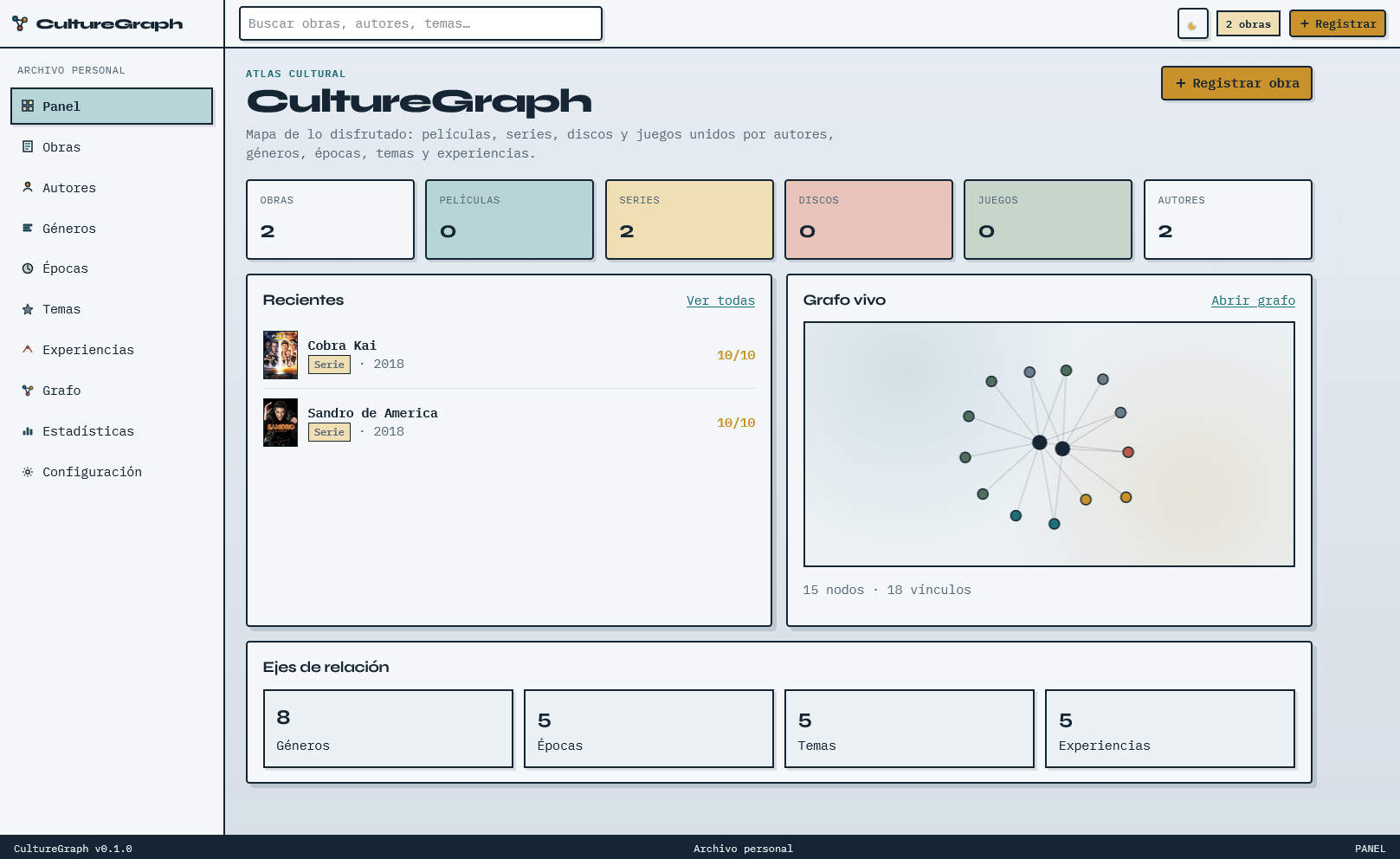Screen dimensions: 1400x859
Task: Click the Registrar obra button
Action: [x=1236, y=83]
